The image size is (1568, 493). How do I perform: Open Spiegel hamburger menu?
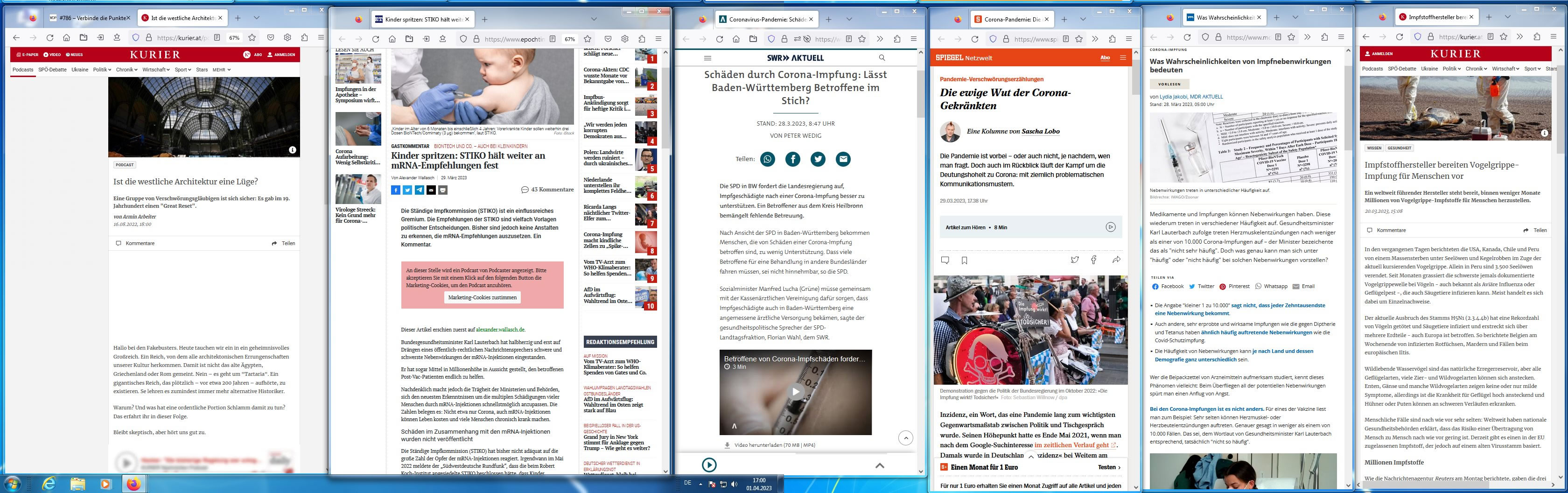click(1123, 58)
